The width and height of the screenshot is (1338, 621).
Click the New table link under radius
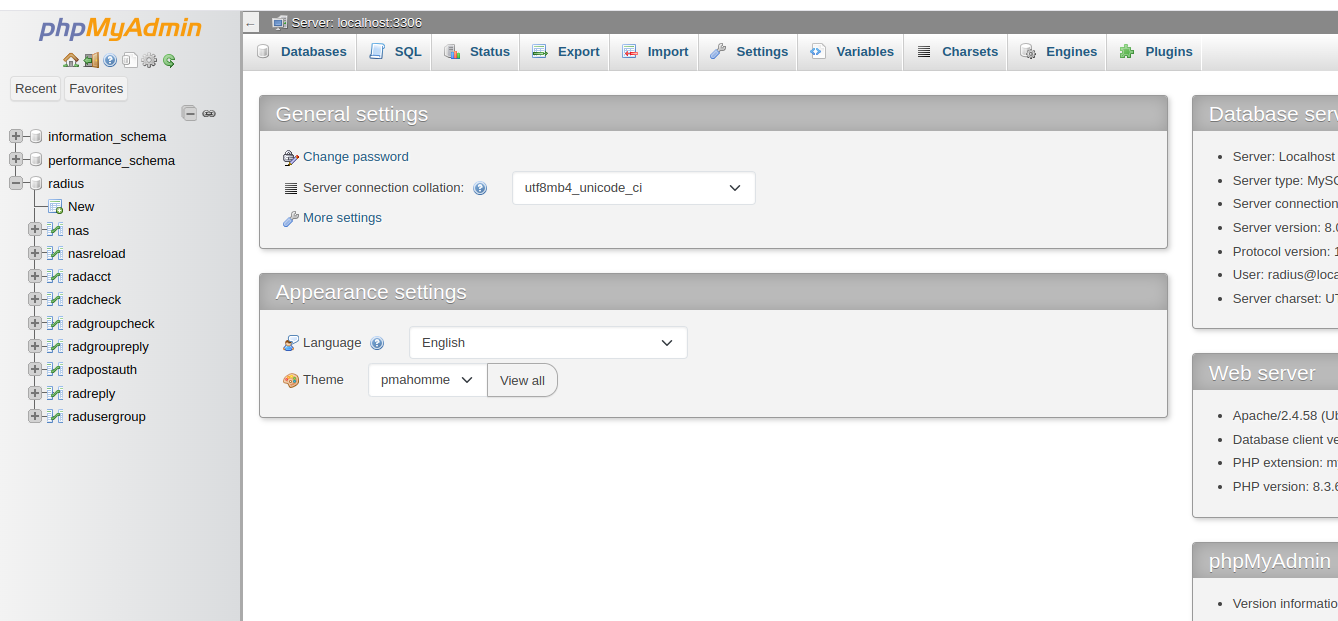81,207
